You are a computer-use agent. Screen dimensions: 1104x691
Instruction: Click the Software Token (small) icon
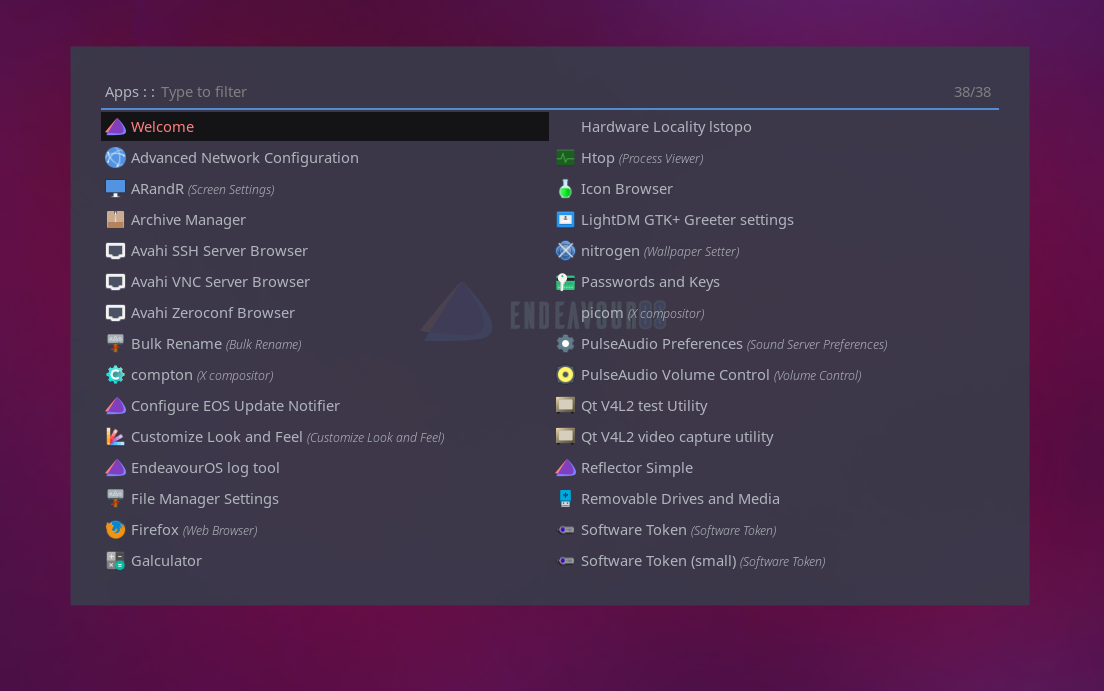point(565,561)
